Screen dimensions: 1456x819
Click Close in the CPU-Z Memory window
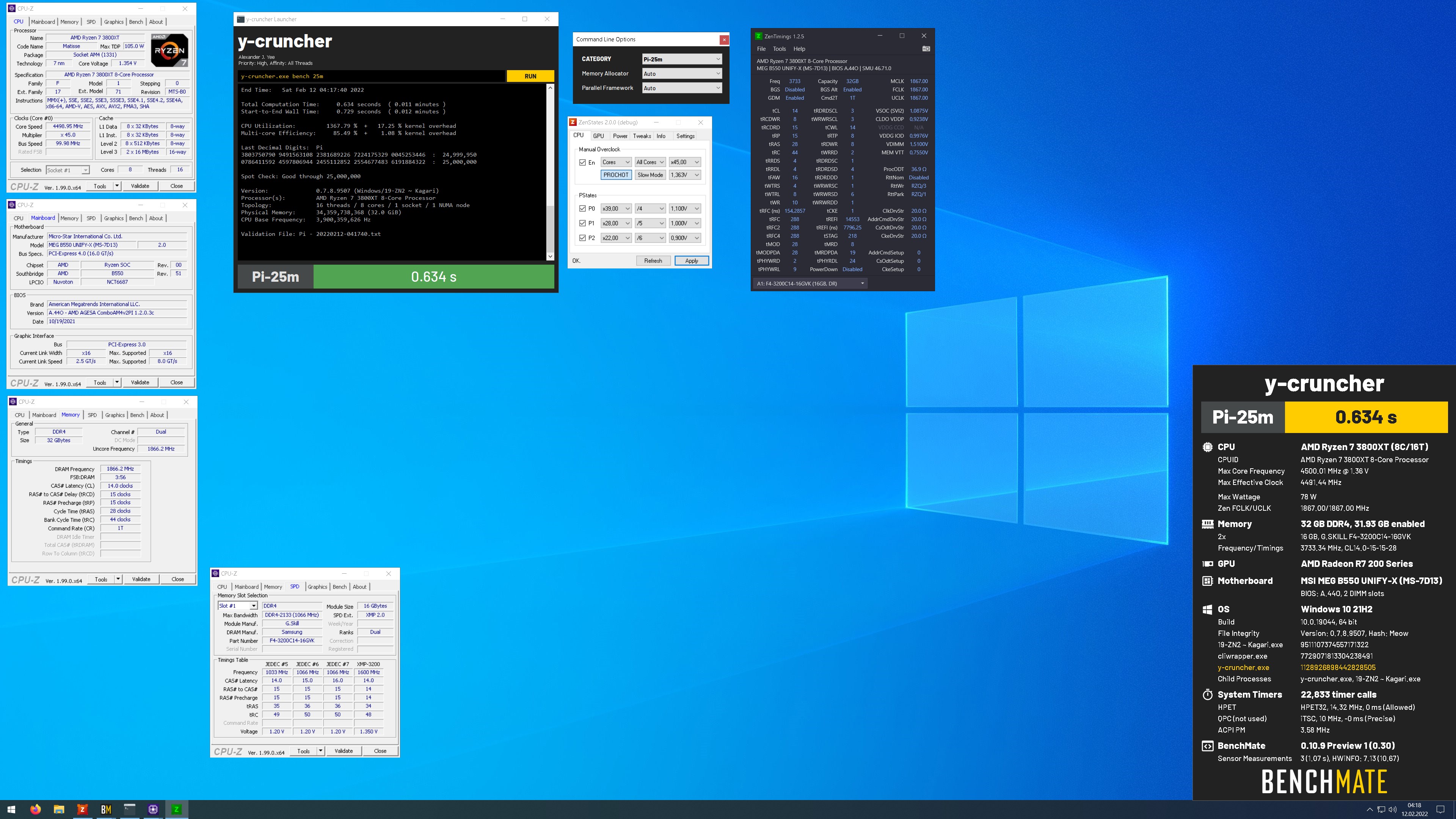tap(177, 579)
